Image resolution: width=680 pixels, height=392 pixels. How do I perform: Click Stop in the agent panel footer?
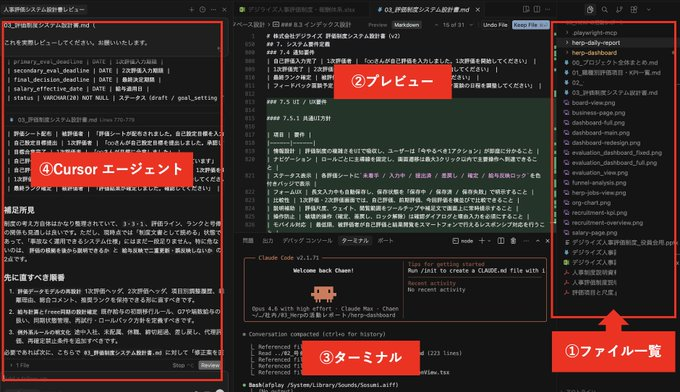[x=182, y=365]
